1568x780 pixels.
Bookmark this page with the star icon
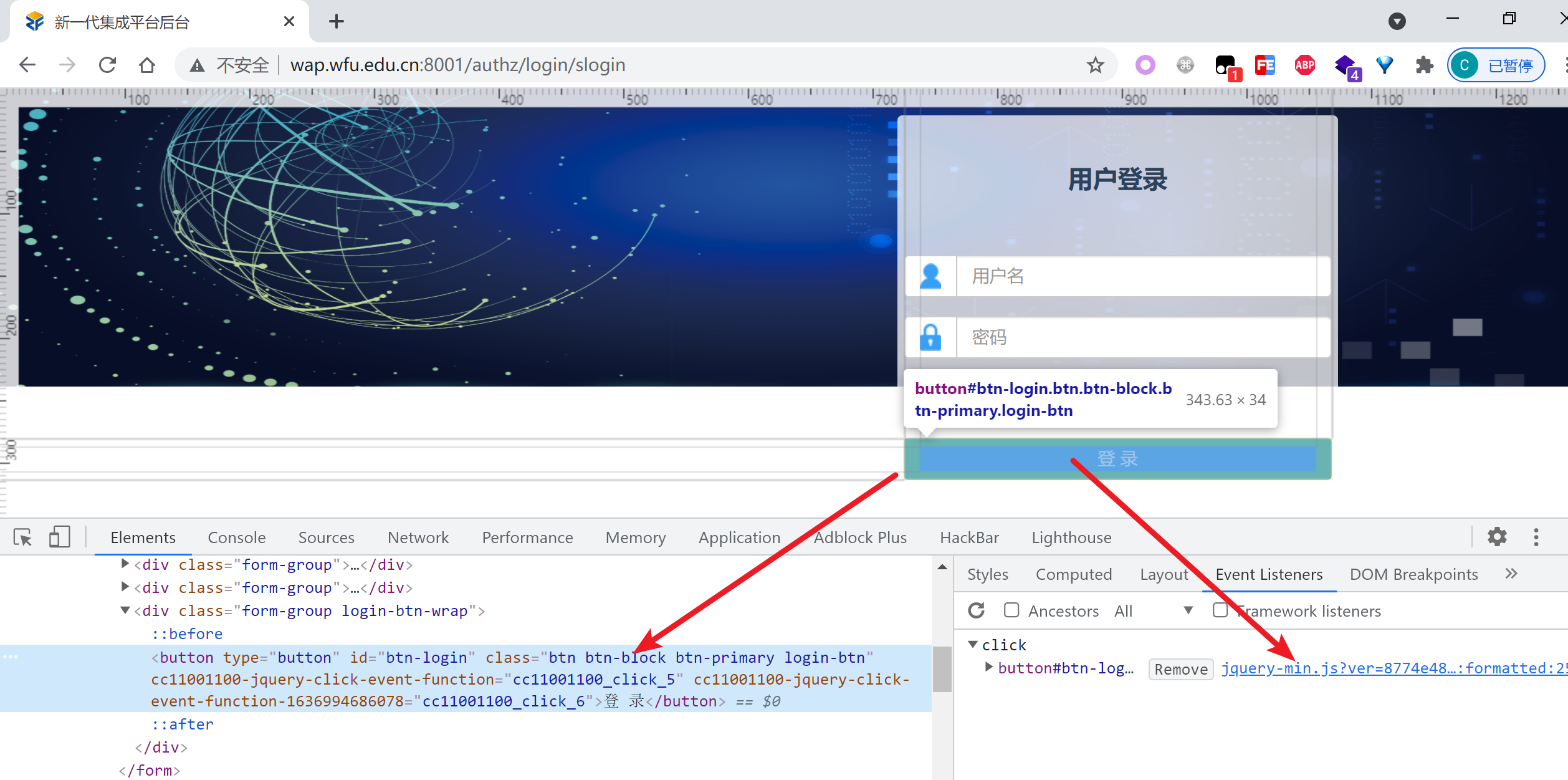[x=1095, y=65]
